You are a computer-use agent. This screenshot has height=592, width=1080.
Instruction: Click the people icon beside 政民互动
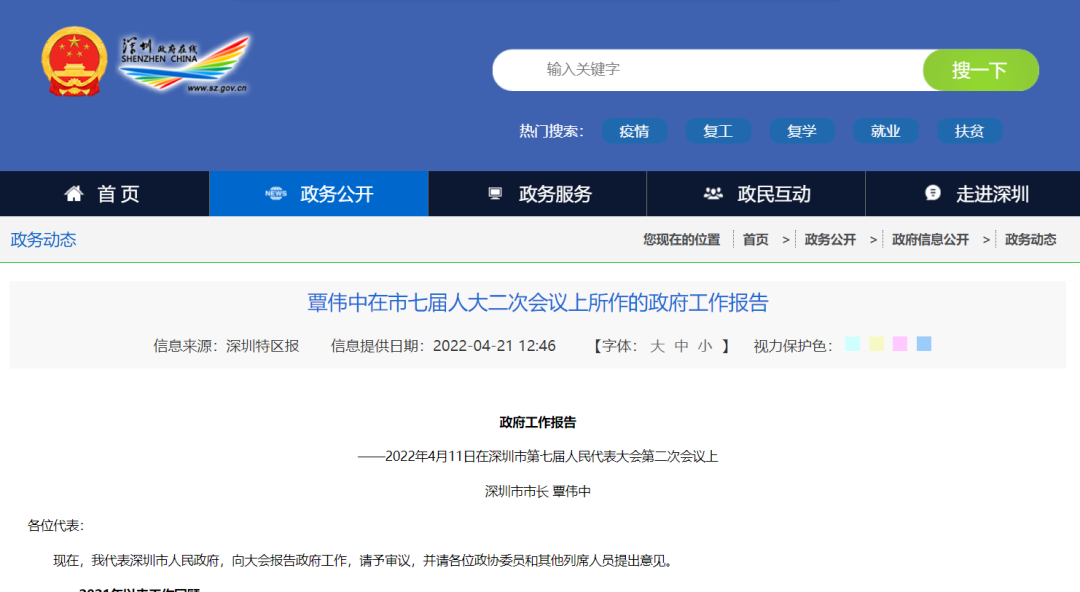click(712, 193)
